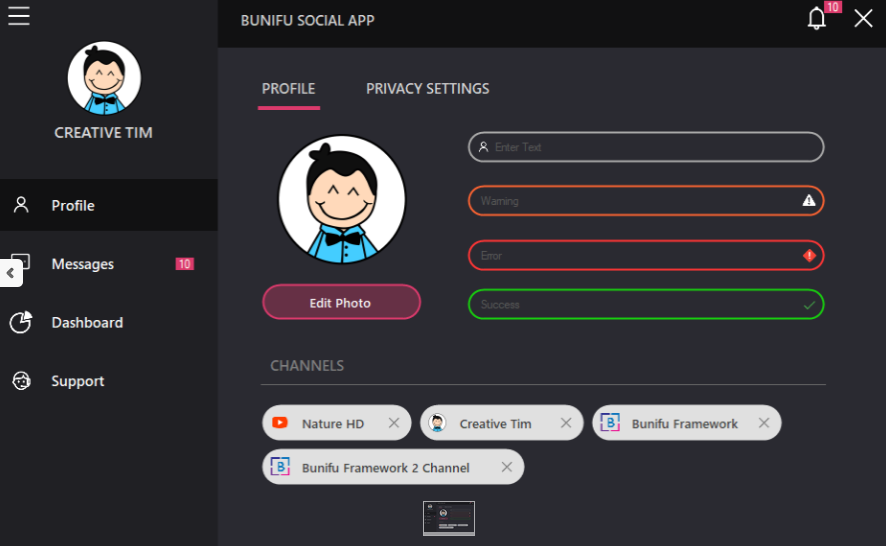Click the CREATIVE TIM username label
886x546 pixels.
(103, 133)
